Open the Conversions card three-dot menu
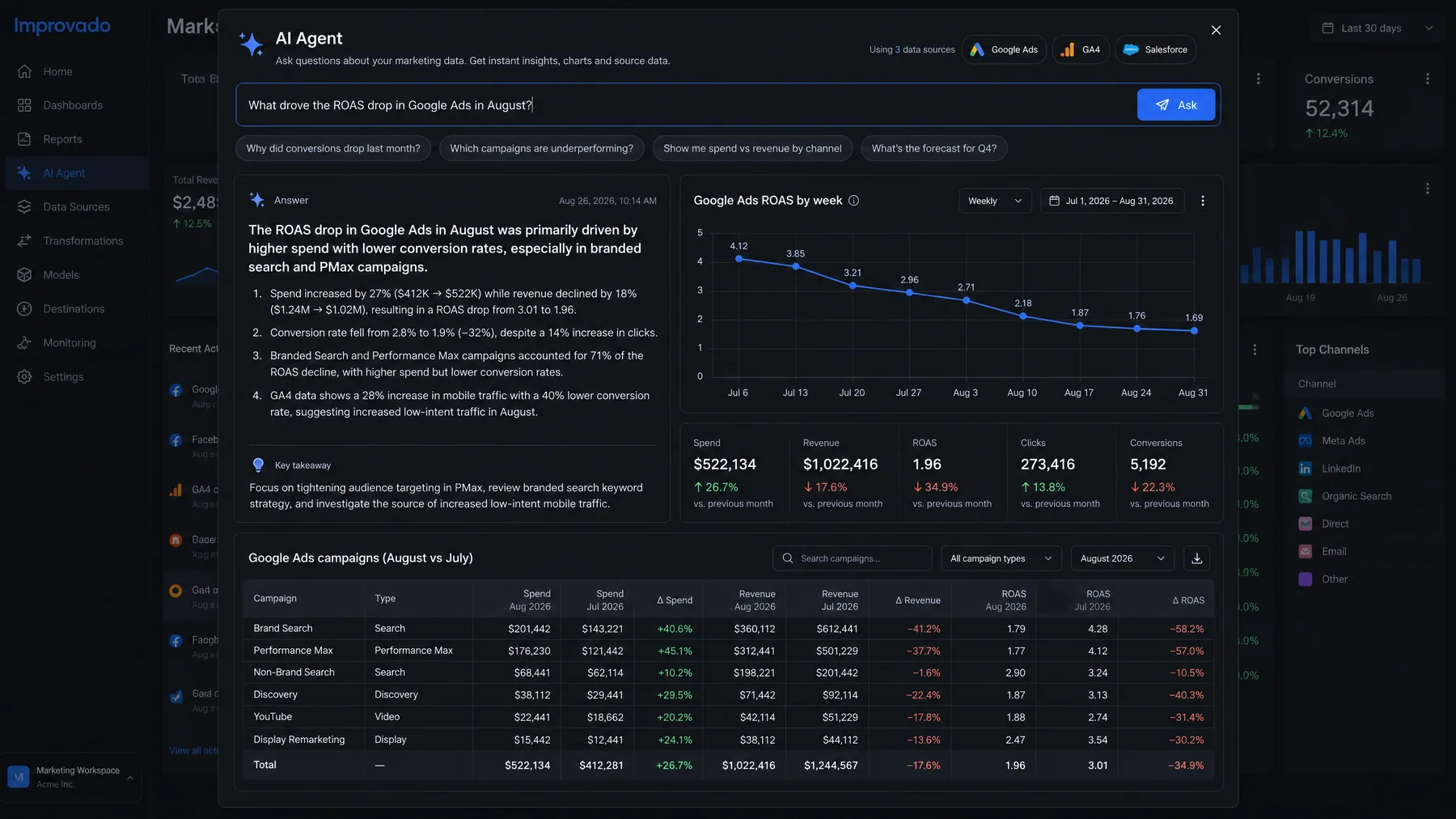The height and width of the screenshot is (819, 1456). pyautogui.click(x=1428, y=79)
